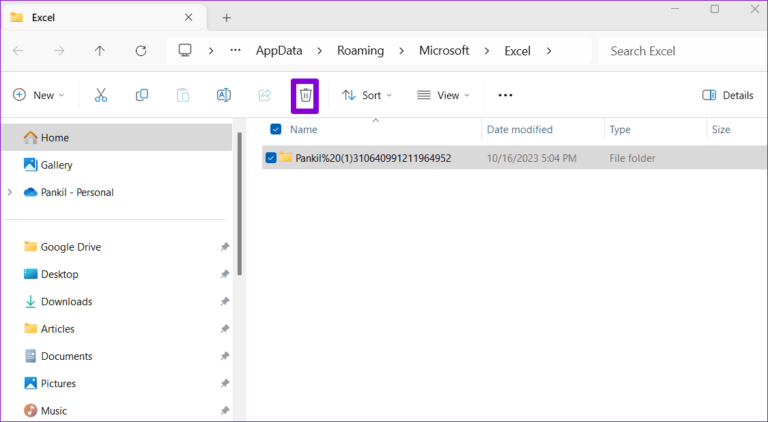Open the New dropdown menu
The height and width of the screenshot is (422, 768).
[38, 95]
